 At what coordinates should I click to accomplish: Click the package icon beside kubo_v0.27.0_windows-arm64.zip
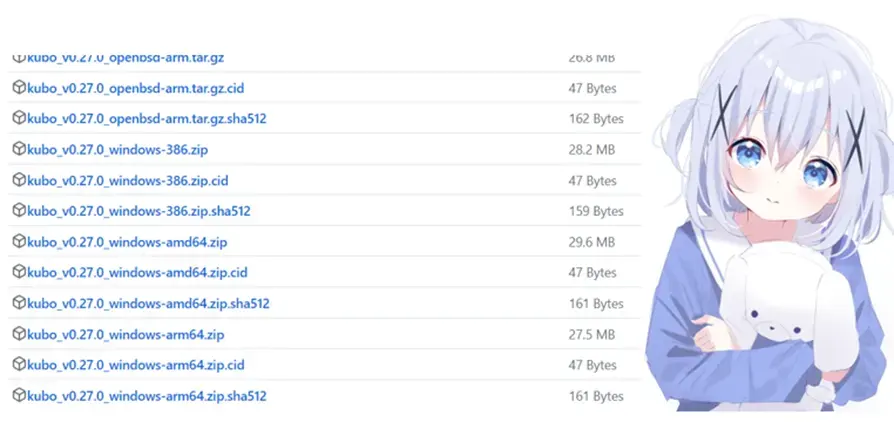(x=19, y=334)
